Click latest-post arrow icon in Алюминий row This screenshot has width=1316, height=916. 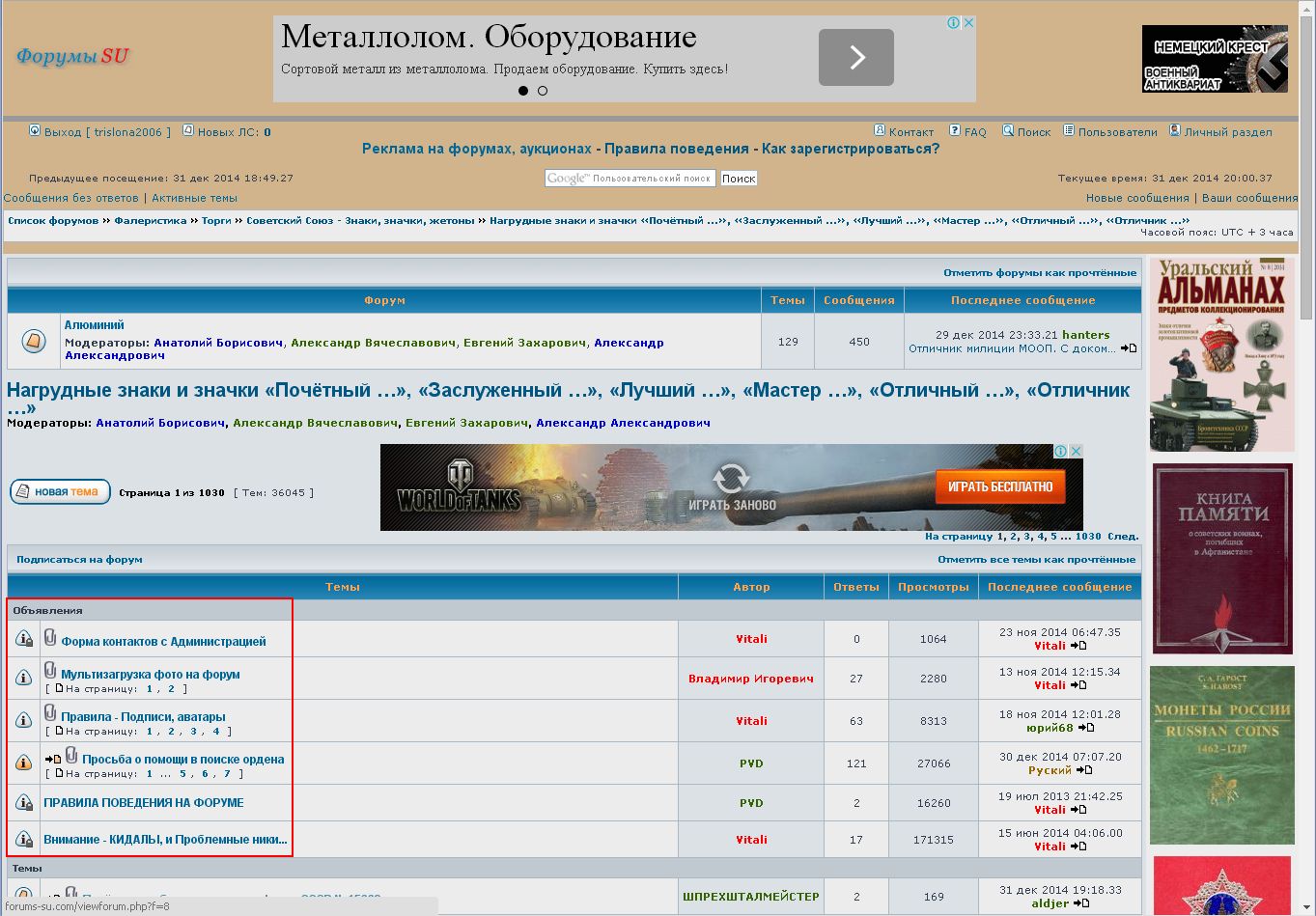point(1129,348)
